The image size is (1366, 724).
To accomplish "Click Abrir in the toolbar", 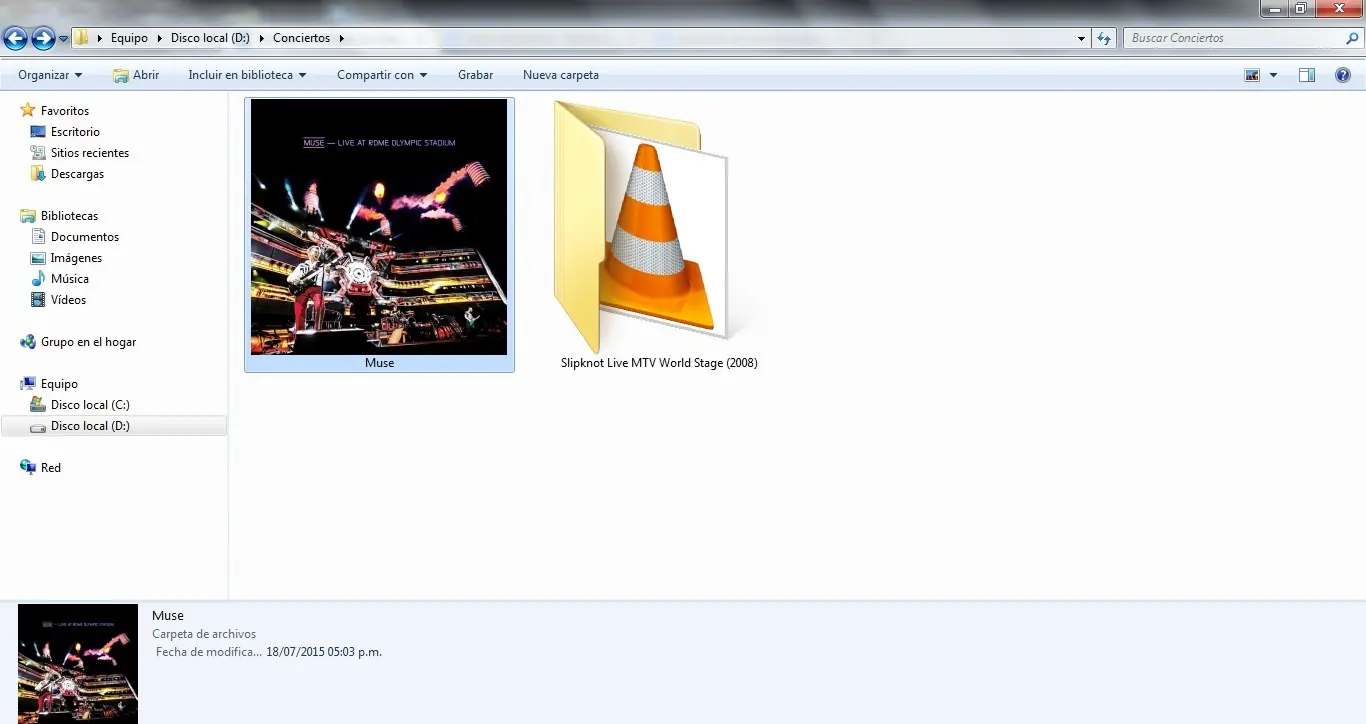I will coord(136,75).
